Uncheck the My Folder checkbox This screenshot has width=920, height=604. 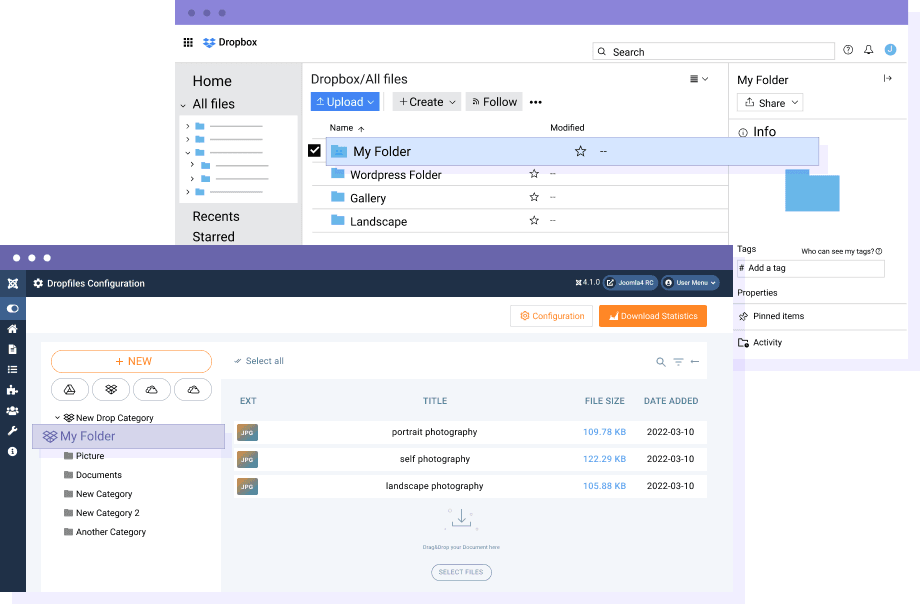pyautogui.click(x=314, y=151)
